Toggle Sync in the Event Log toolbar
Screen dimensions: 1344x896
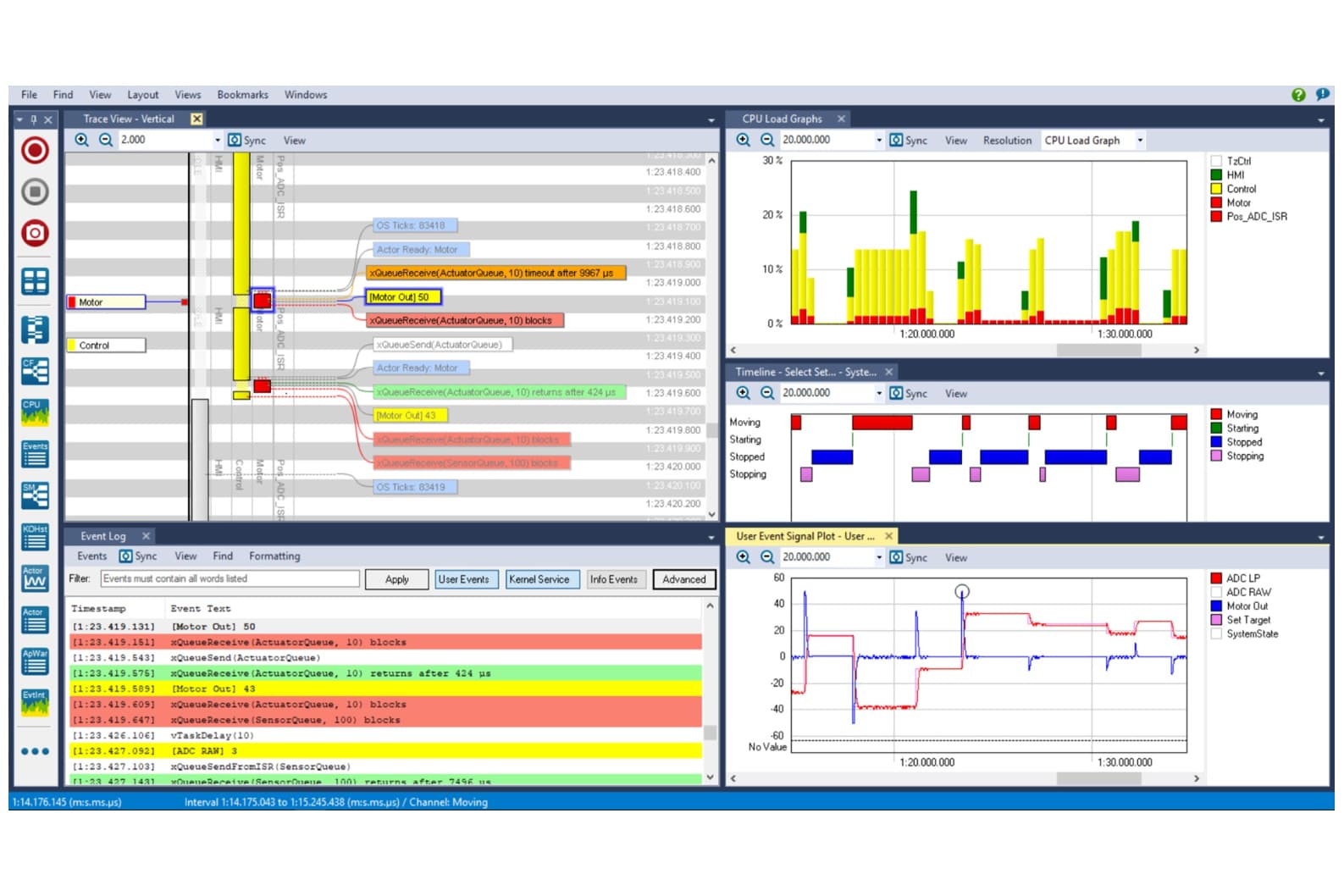pos(138,556)
